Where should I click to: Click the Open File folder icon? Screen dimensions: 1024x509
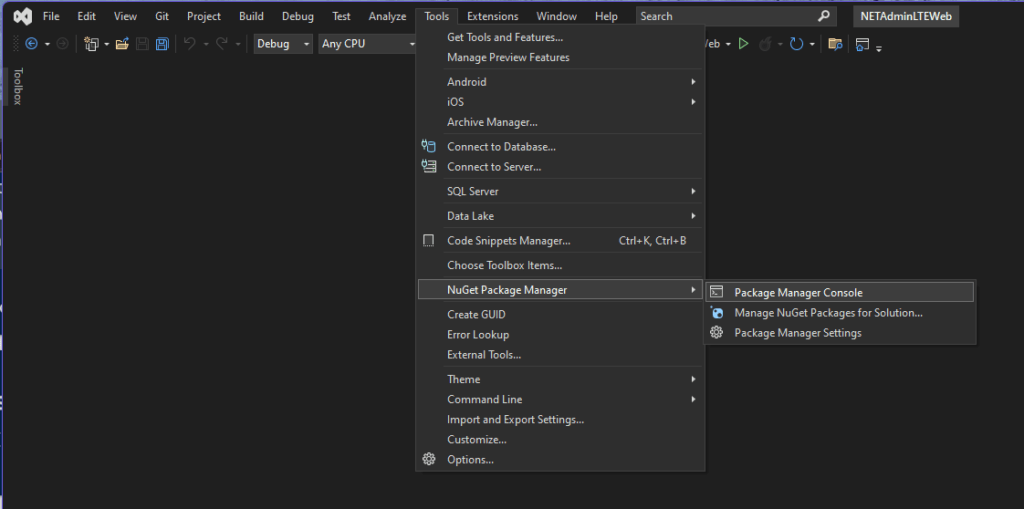122,44
